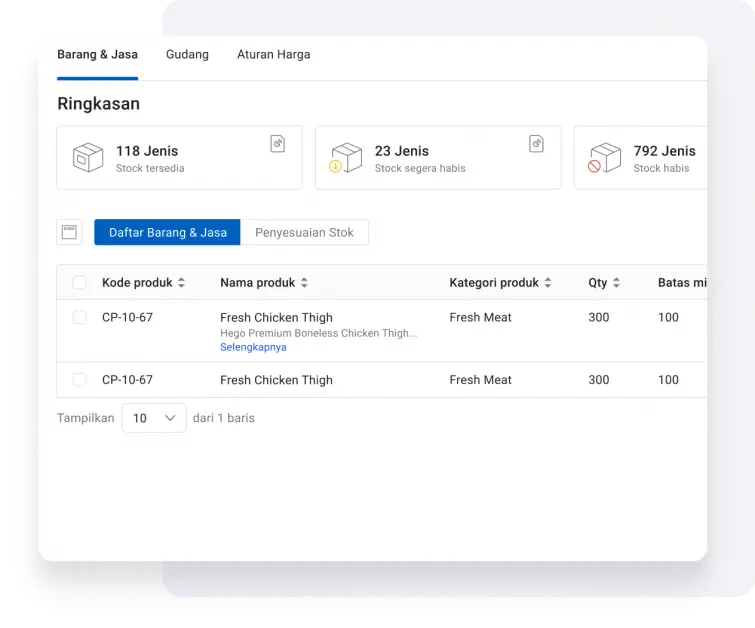Click Hego Premium Boneless Chicken Thigh description
Image resolution: width=755 pixels, height=628 pixels.
click(x=319, y=333)
